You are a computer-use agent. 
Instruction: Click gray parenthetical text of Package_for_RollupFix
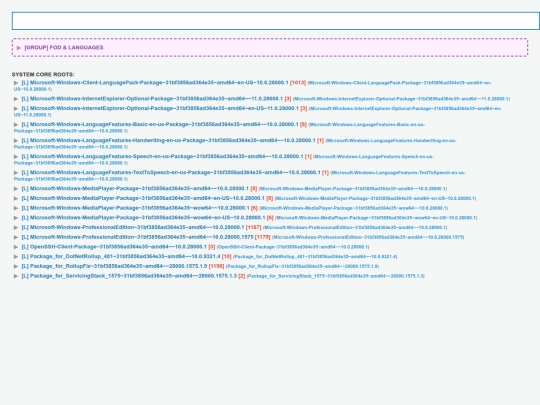[302, 266]
